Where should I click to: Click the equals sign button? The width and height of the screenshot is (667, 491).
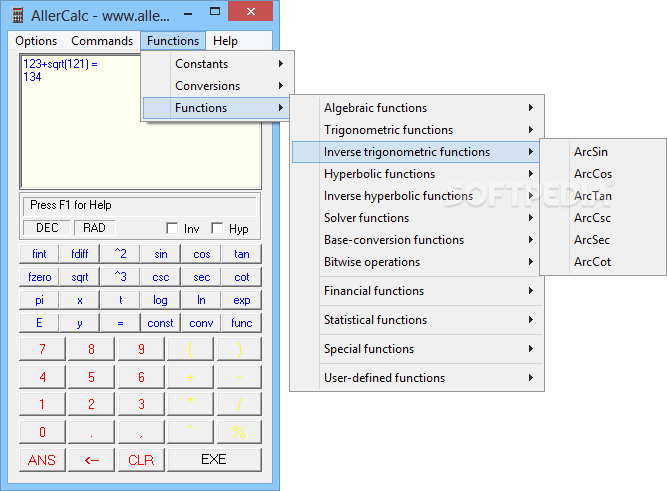[x=120, y=323]
